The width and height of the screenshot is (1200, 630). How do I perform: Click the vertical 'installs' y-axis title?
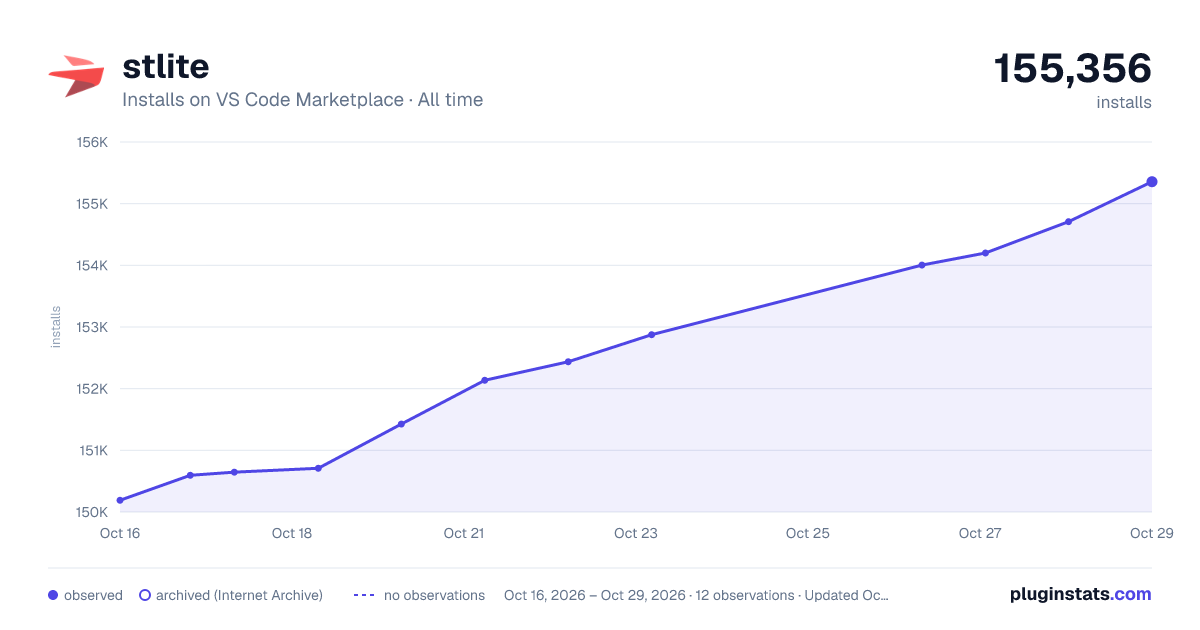[56, 327]
